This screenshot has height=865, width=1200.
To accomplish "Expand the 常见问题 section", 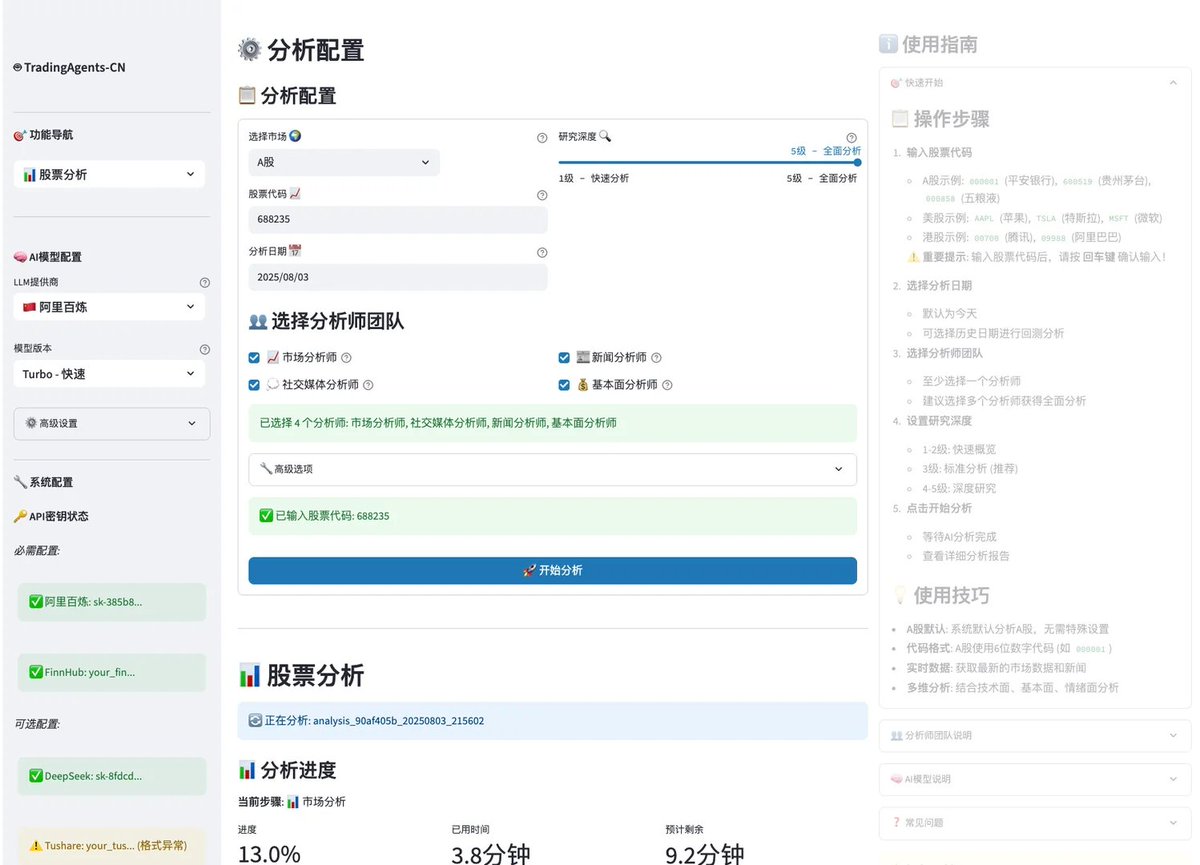I will coord(1035,822).
